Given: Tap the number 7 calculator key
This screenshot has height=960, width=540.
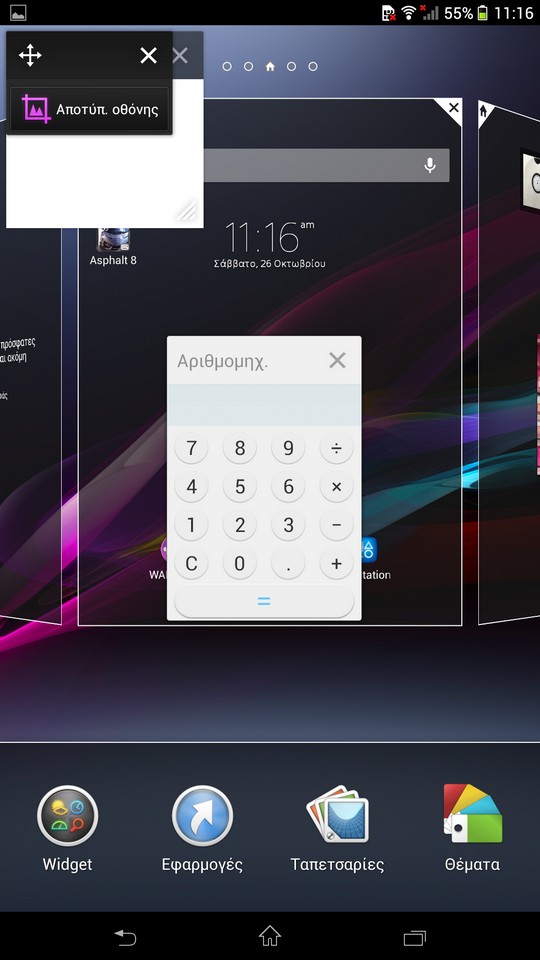Looking at the screenshot, I should click(x=192, y=449).
